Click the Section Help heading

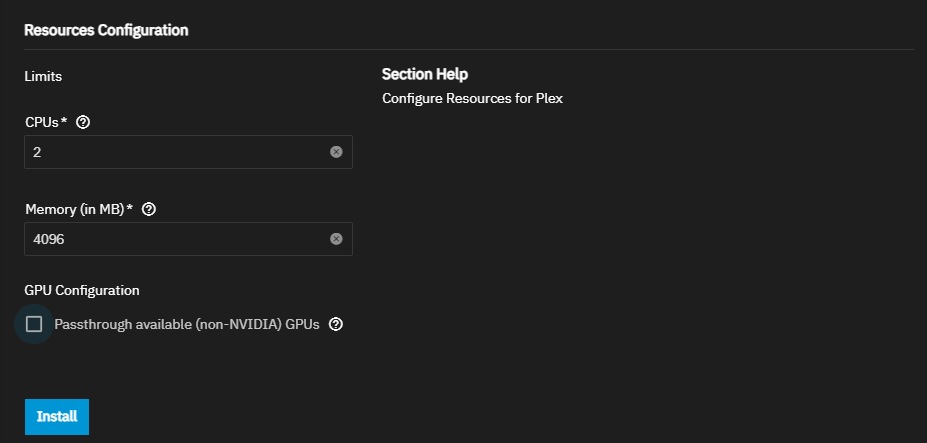coord(424,75)
